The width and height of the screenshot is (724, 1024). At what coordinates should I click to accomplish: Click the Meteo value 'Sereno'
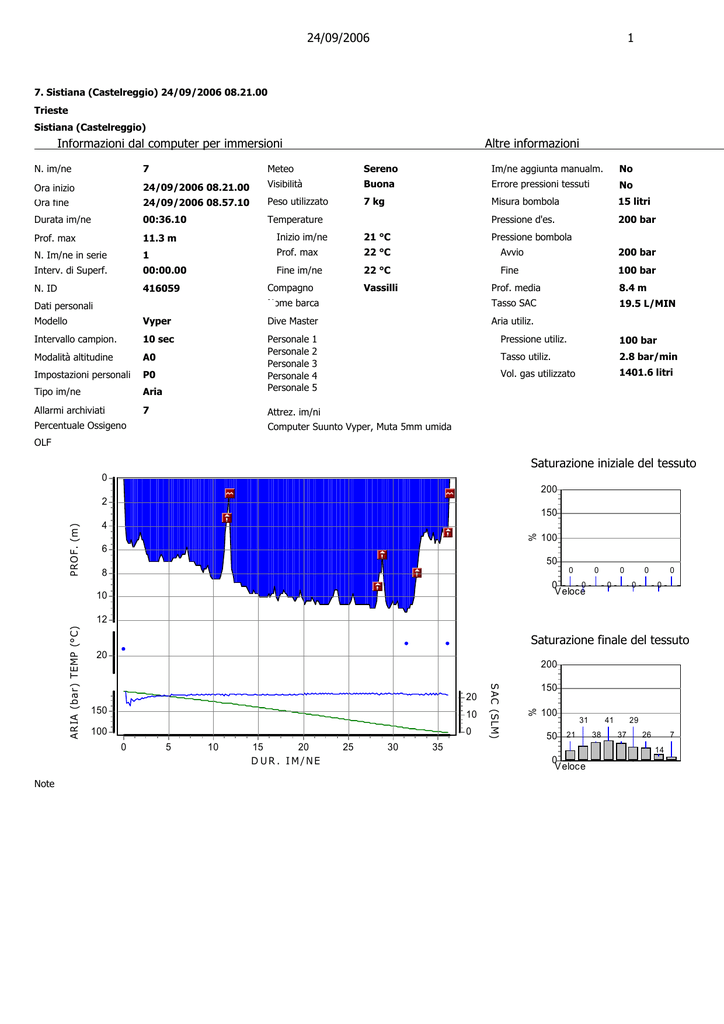(x=381, y=168)
